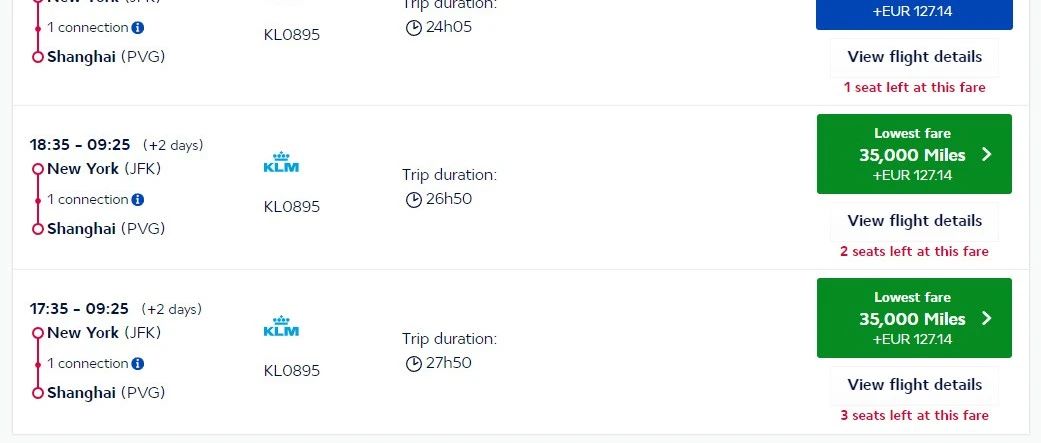The image size is (1041, 443).
Task: Select 35,000 Miles fare for 17:35 departure
Action: (914, 318)
